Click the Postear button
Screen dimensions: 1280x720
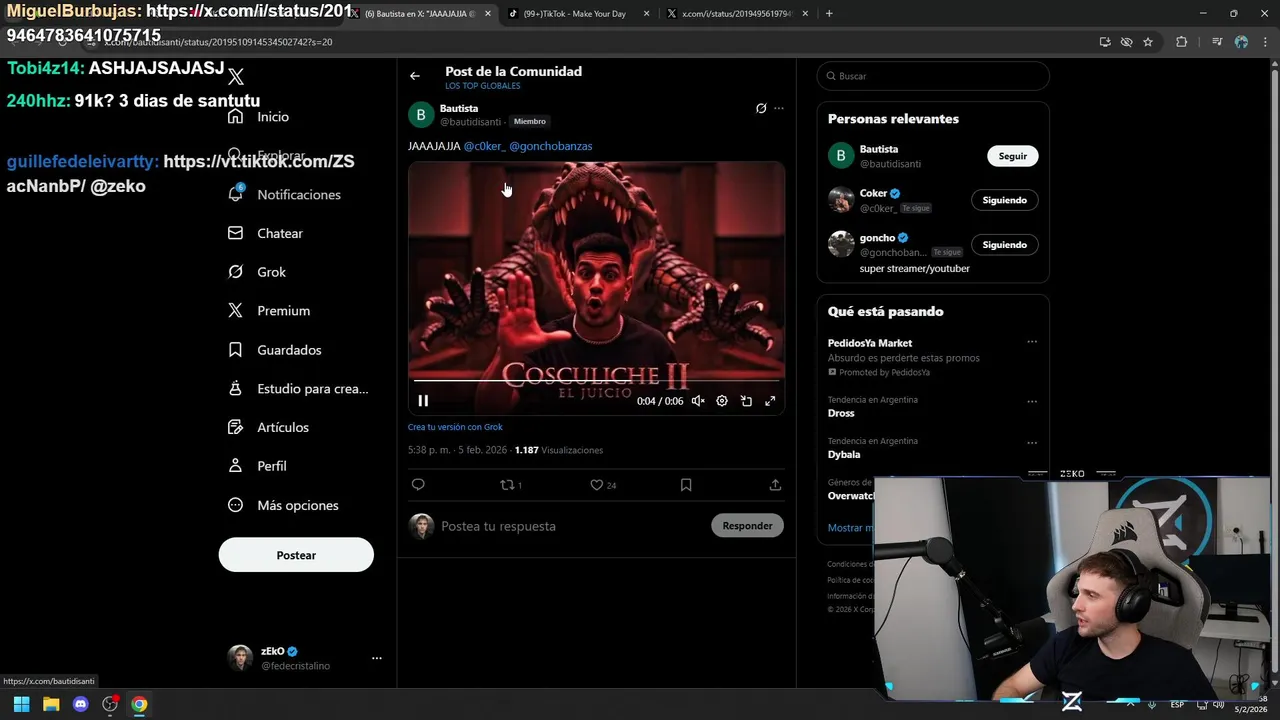[296, 555]
